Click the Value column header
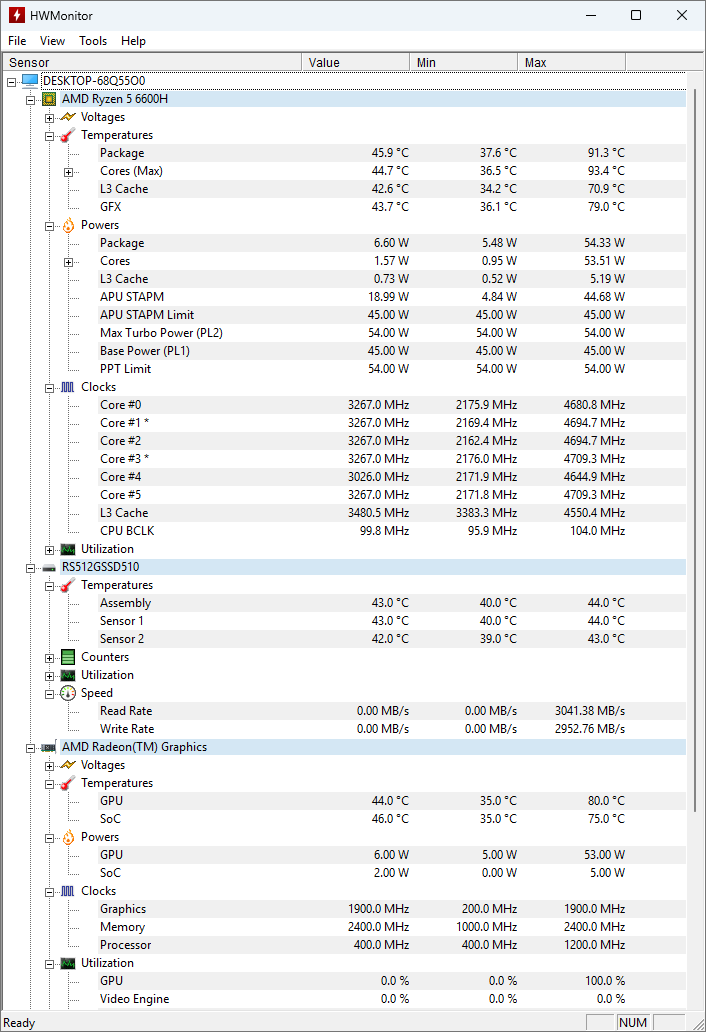Screen dimensions: 706x1032 (355, 62)
